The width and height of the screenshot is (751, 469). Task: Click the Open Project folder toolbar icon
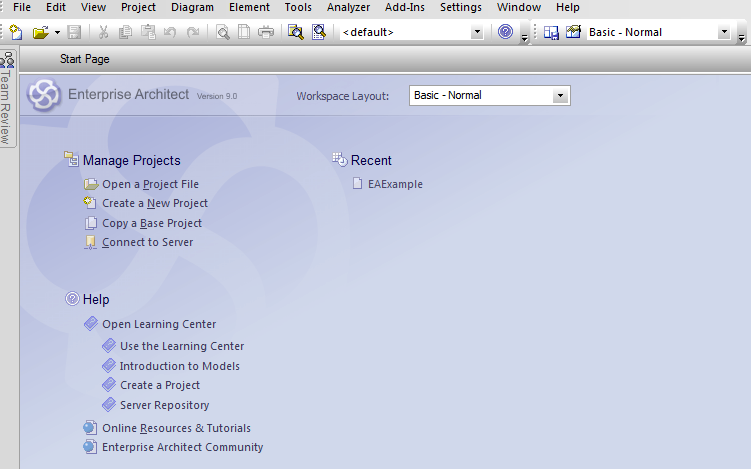41,32
